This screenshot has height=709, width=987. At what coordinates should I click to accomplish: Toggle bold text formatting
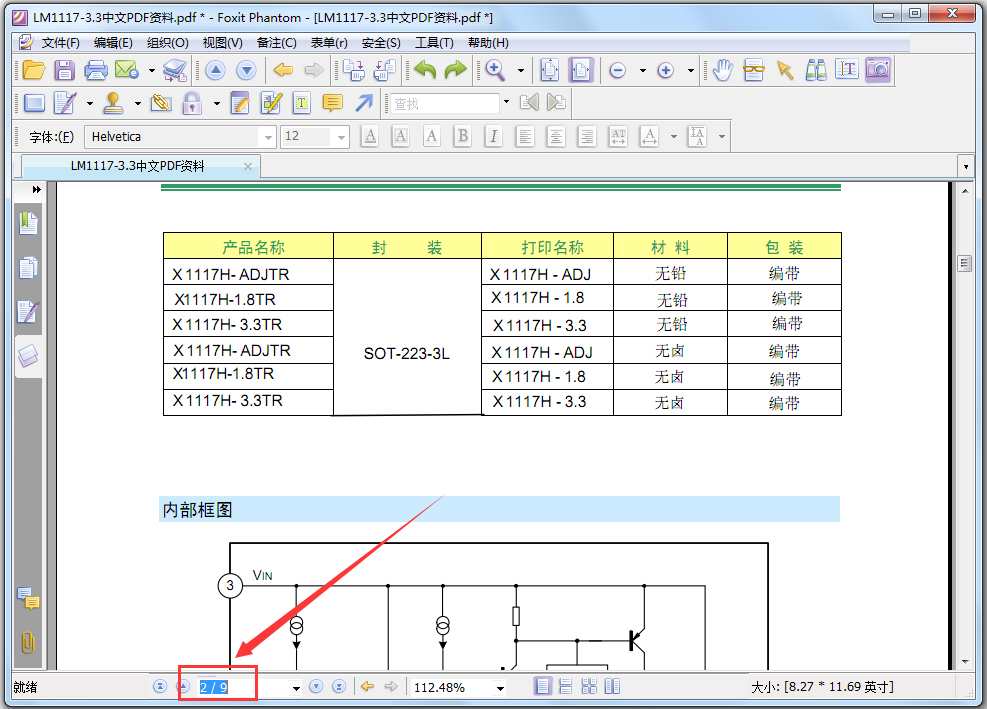point(463,137)
